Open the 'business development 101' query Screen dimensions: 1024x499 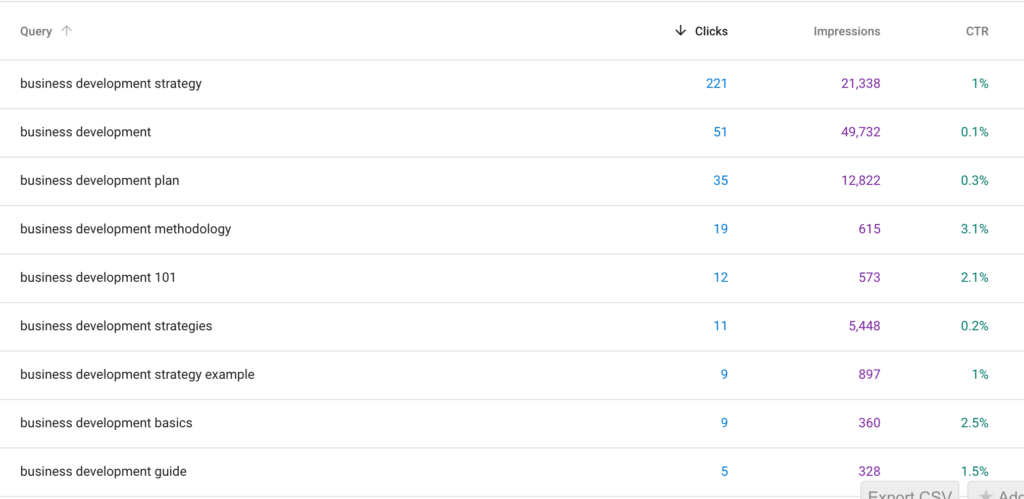(x=98, y=277)
